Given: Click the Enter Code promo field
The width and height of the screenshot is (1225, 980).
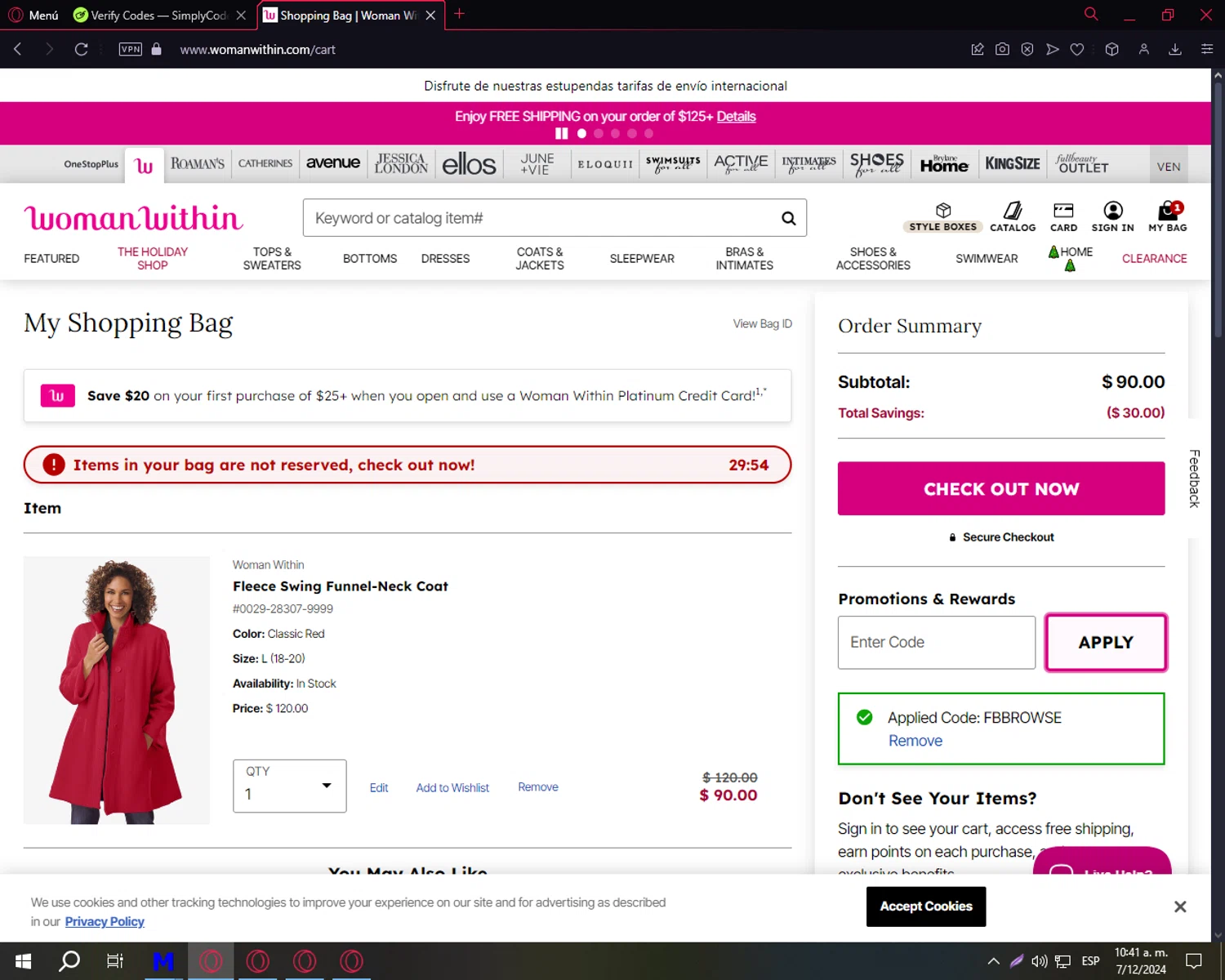Looking at the screenshot, I should tap(937, 642).
